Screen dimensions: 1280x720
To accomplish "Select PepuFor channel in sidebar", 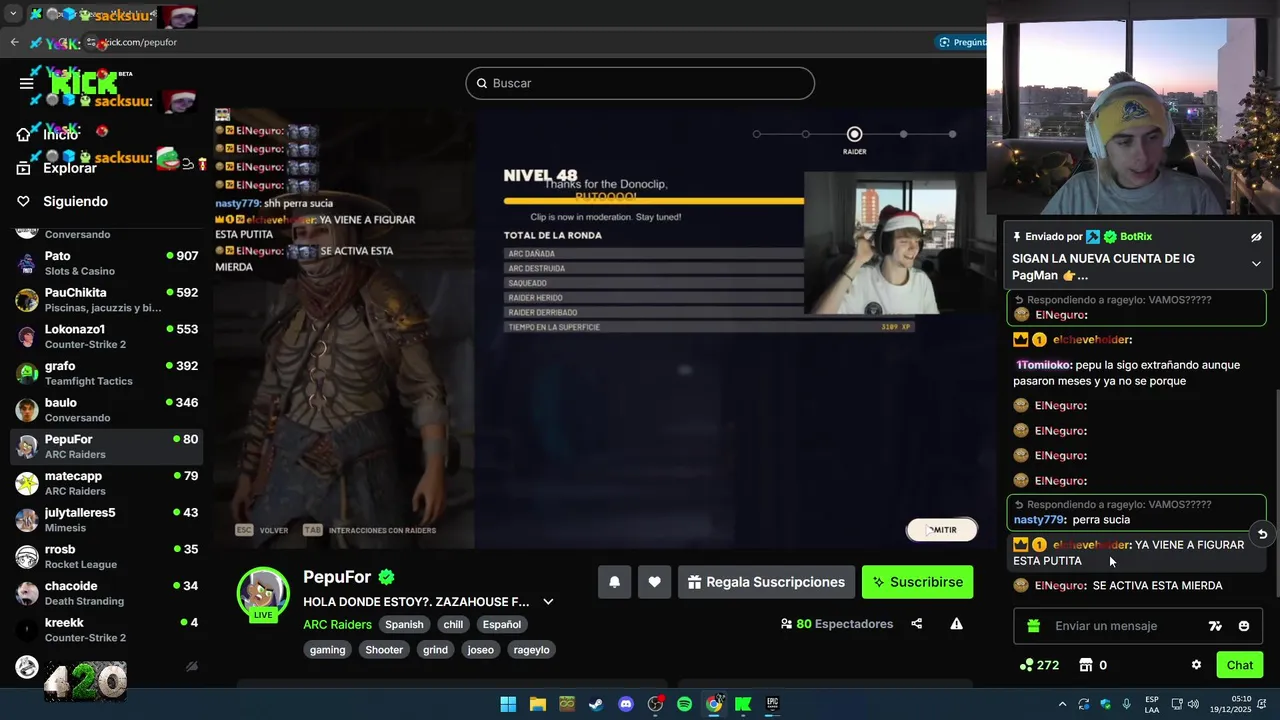I will (x=106, y=446).
